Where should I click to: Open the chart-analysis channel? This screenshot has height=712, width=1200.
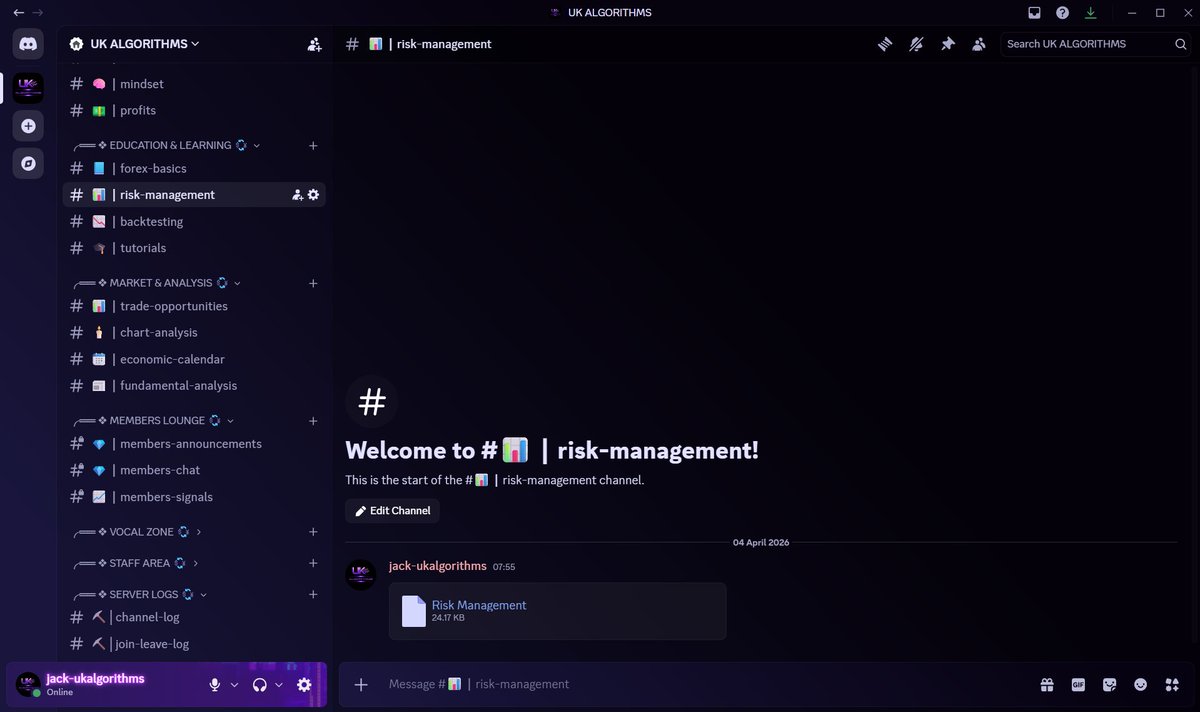194,332
